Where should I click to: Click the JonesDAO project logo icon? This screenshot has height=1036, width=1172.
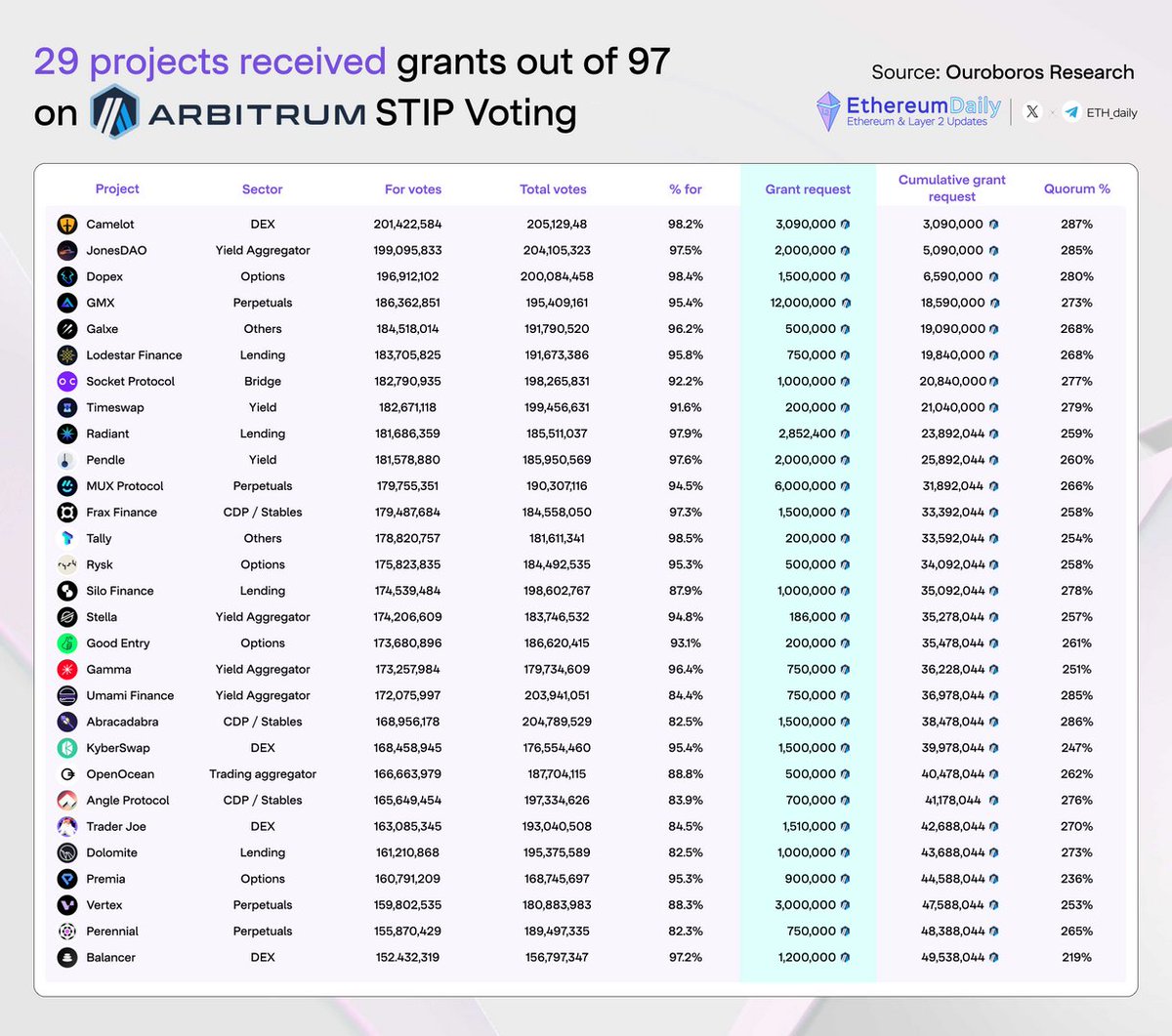pos(66,251)
